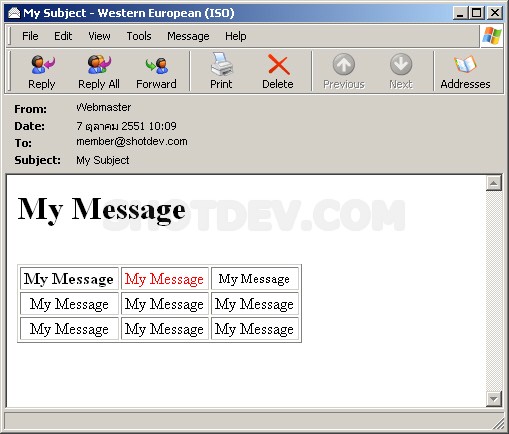The width and height of the screenshot is (509, 434).
Task: Click the red My Message table cell
Action: point(165,279)
